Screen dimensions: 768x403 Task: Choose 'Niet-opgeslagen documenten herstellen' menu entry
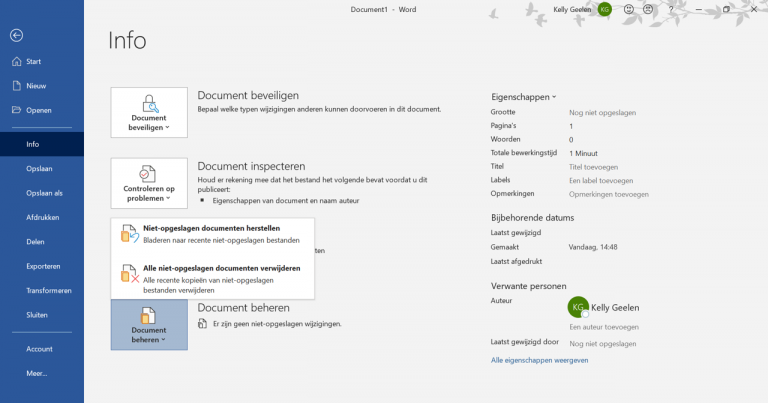[x=213, y=234]
